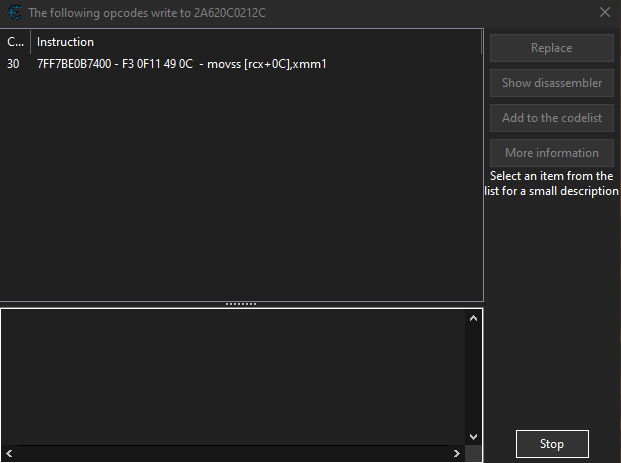The width and height of the screenshot is (621, 463).
Task: Click the Cheat Engine icon in title bar
Action: point(13,13)
